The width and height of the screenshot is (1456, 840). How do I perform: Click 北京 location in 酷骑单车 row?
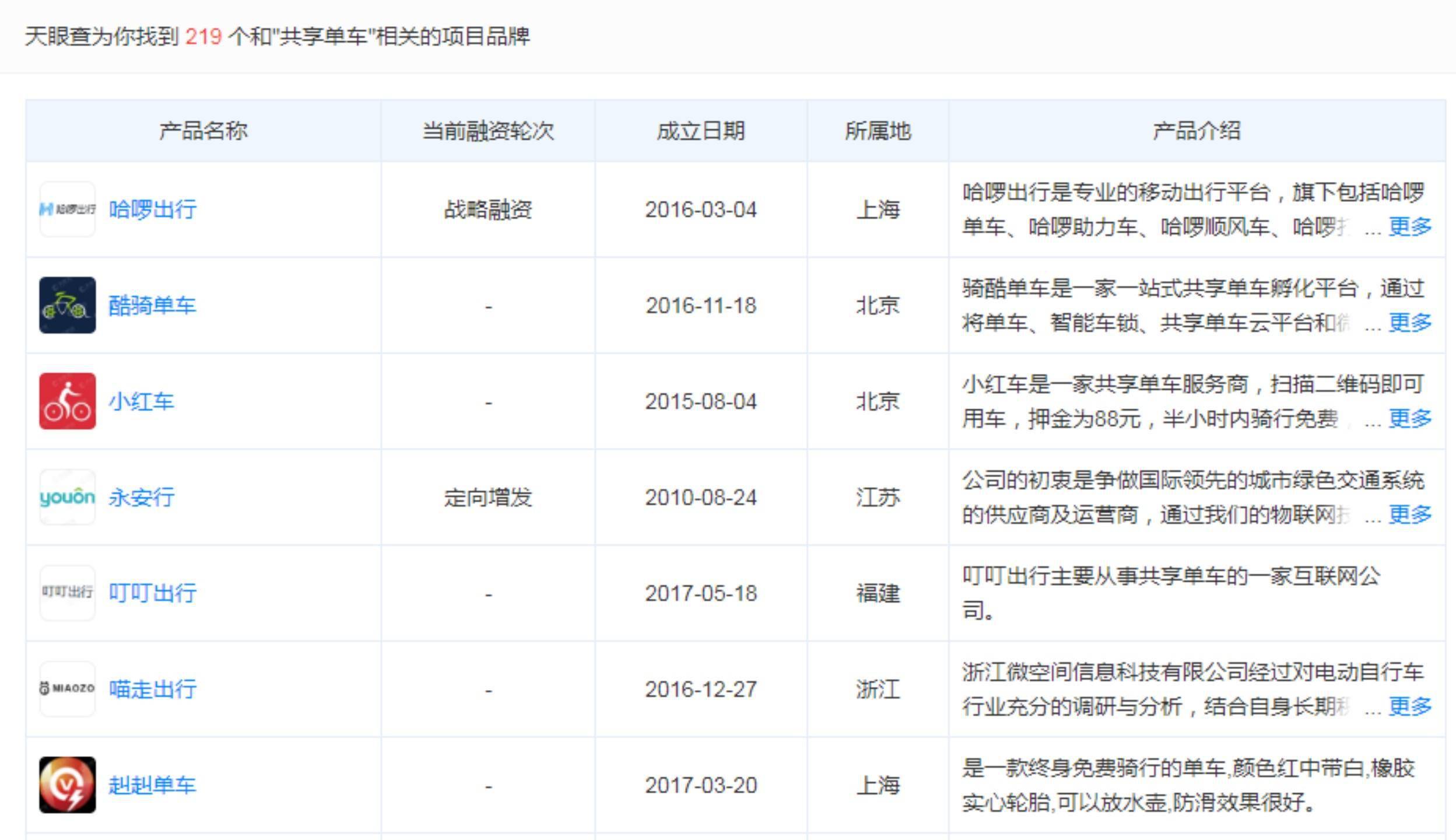click(878, 305)
